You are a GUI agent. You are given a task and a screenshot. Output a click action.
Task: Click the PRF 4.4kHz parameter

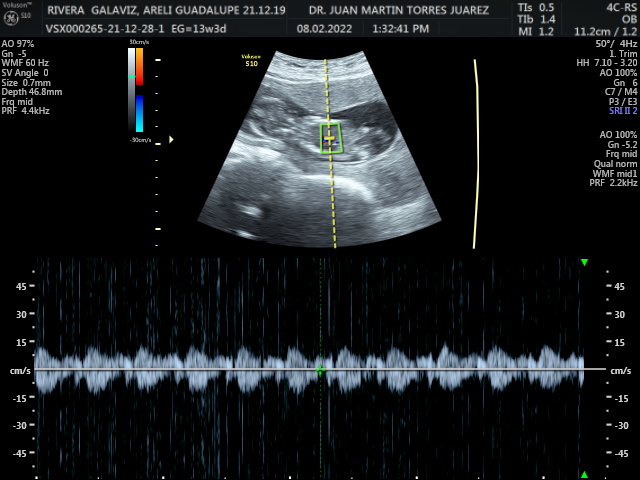[x=26, y=110]
